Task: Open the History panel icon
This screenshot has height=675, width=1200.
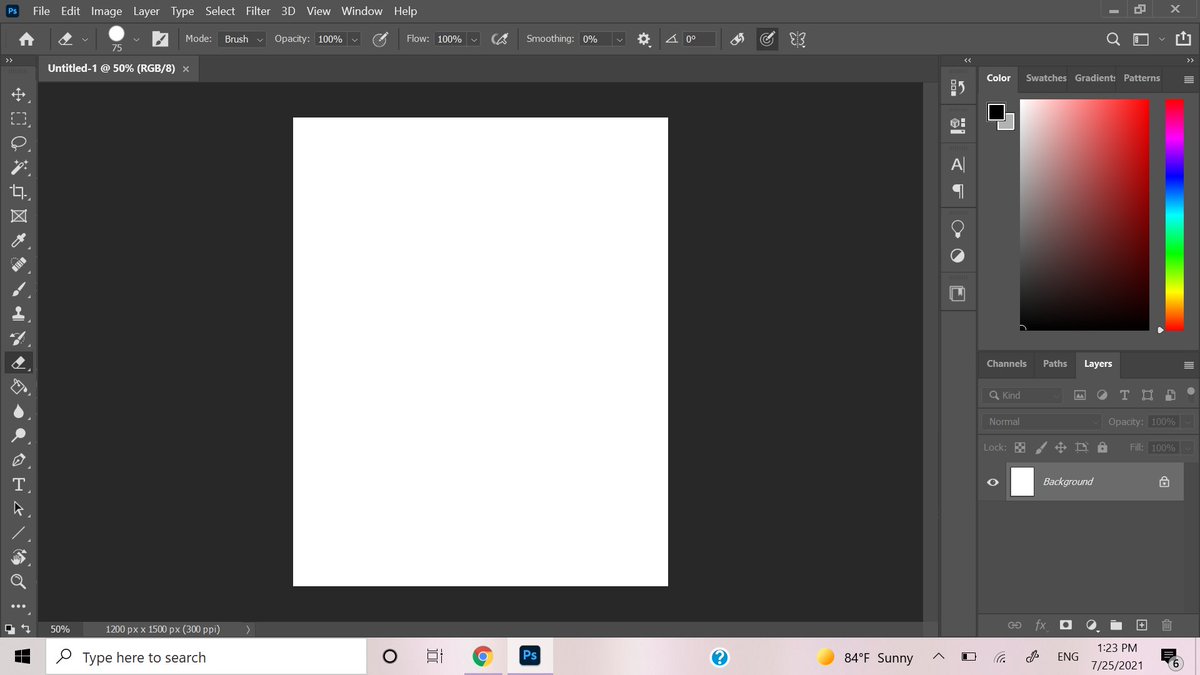Action: [x=958, y=88]
